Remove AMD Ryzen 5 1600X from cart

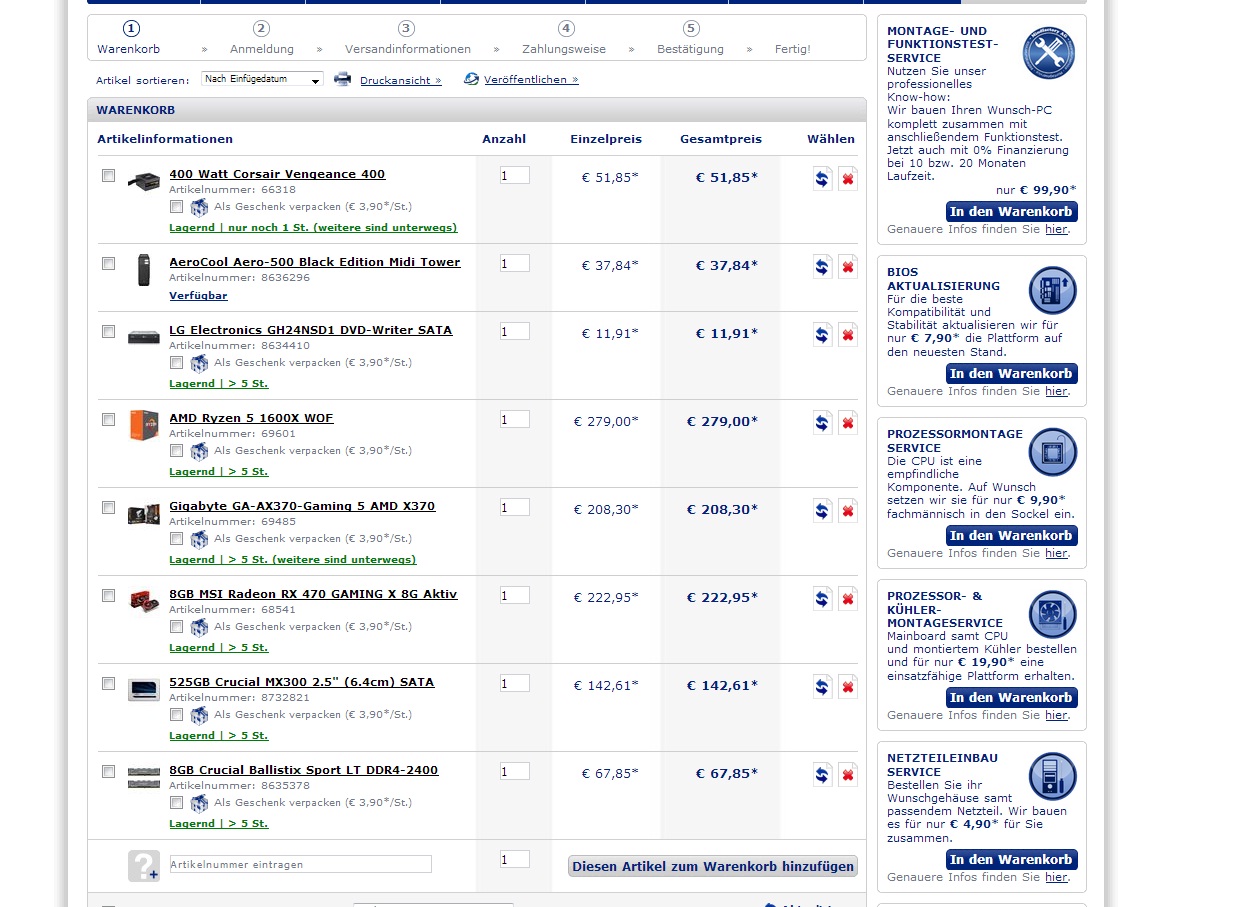pyautogui.click(x=848, y=423)
